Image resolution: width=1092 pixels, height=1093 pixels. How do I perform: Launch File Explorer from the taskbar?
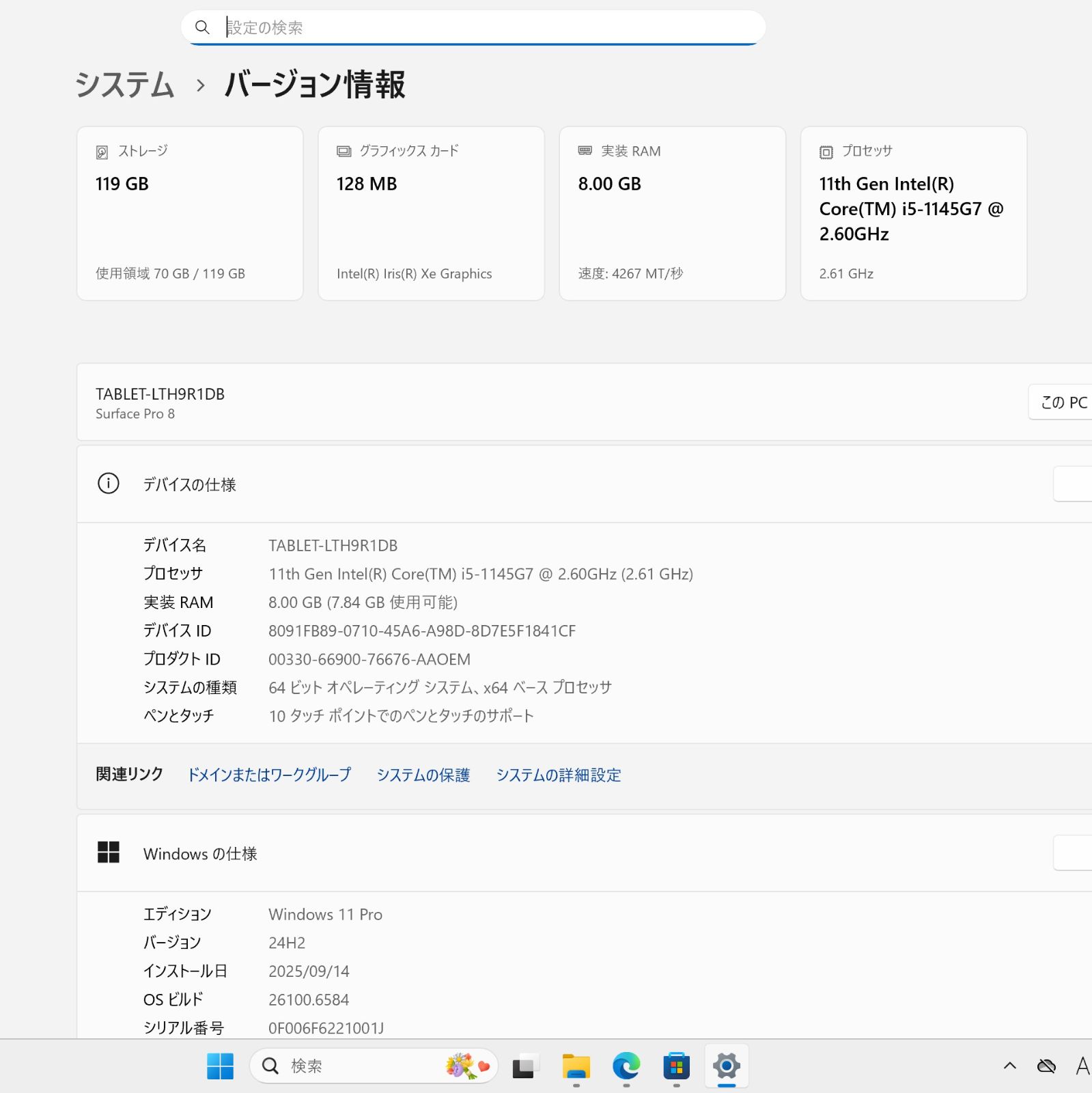tap(576, 1066)
